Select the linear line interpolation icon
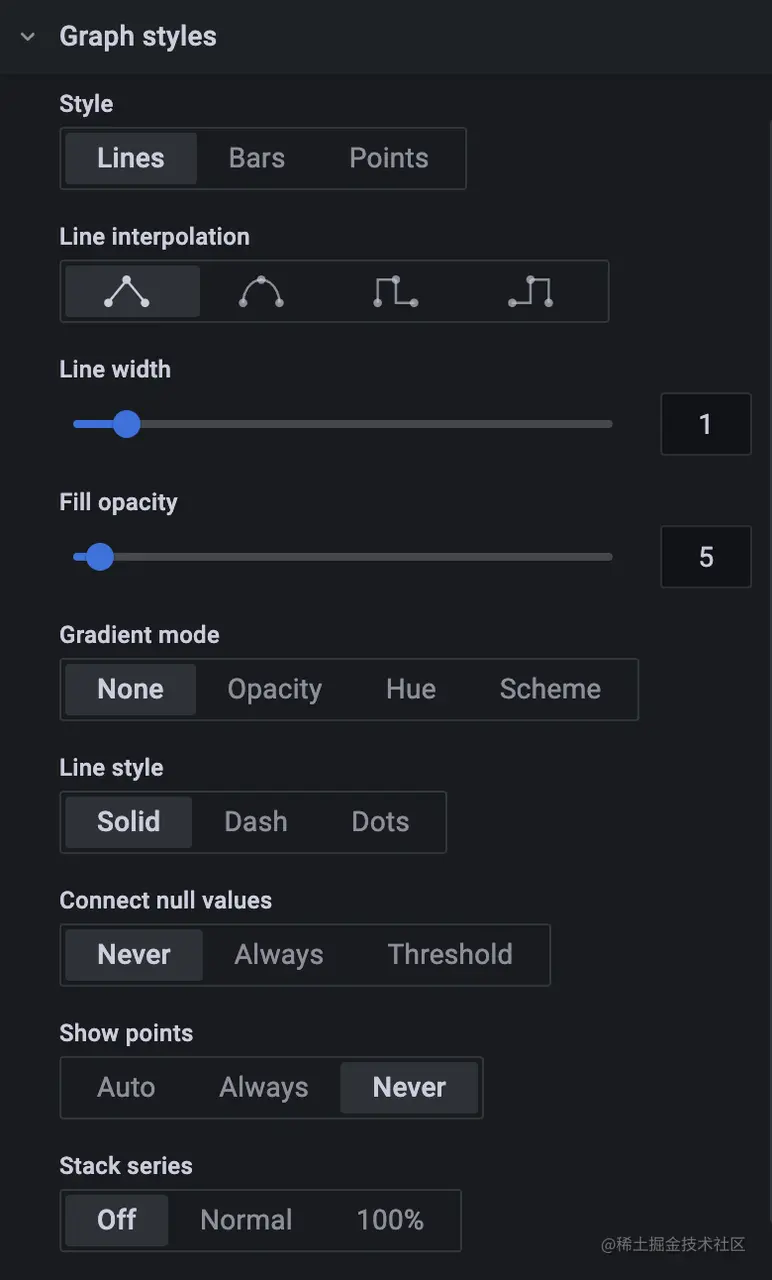772x1280 pixels. 131,291
